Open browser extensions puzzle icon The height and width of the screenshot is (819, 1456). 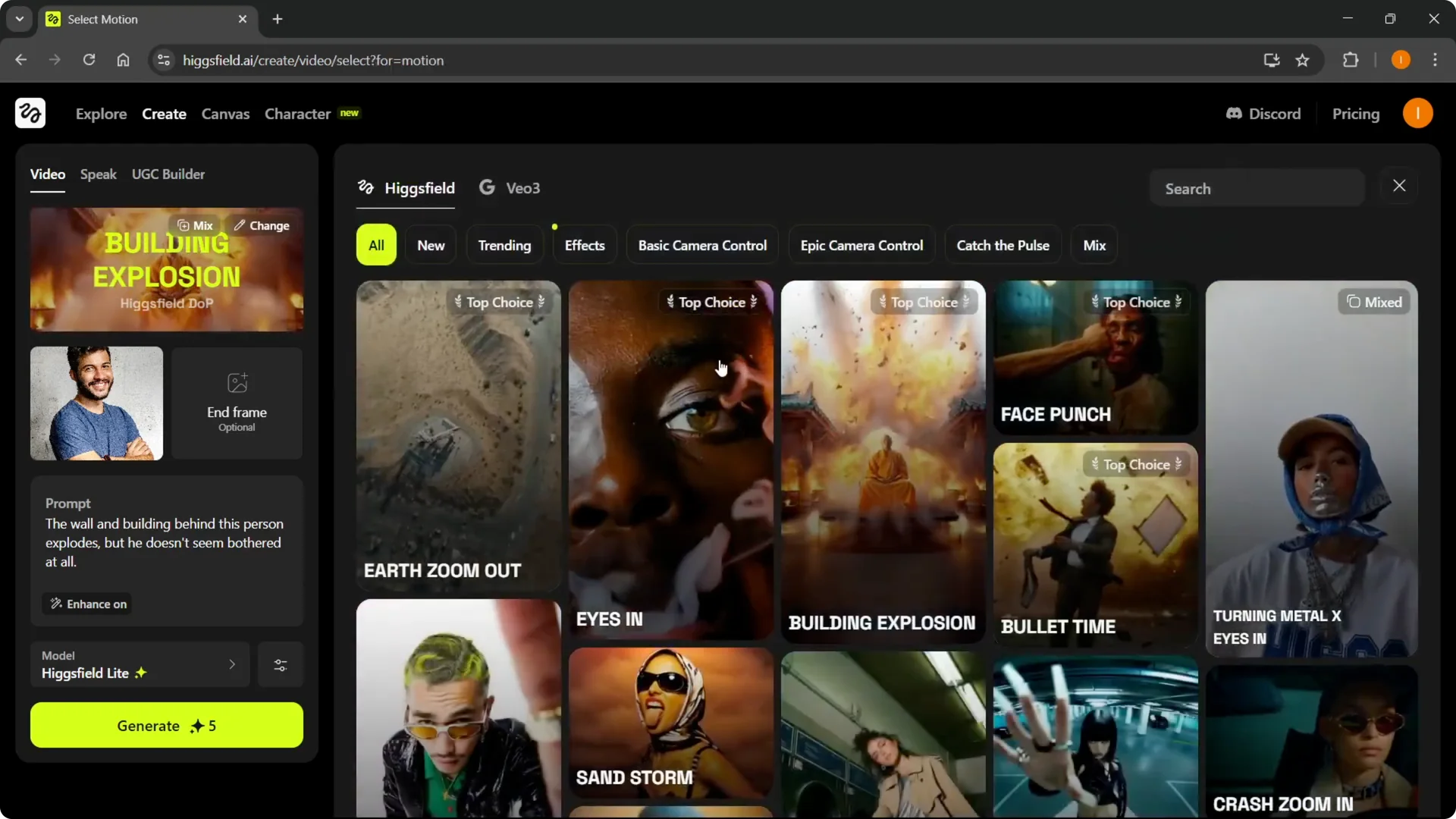pyautogui.click(x=1351, y=61)
